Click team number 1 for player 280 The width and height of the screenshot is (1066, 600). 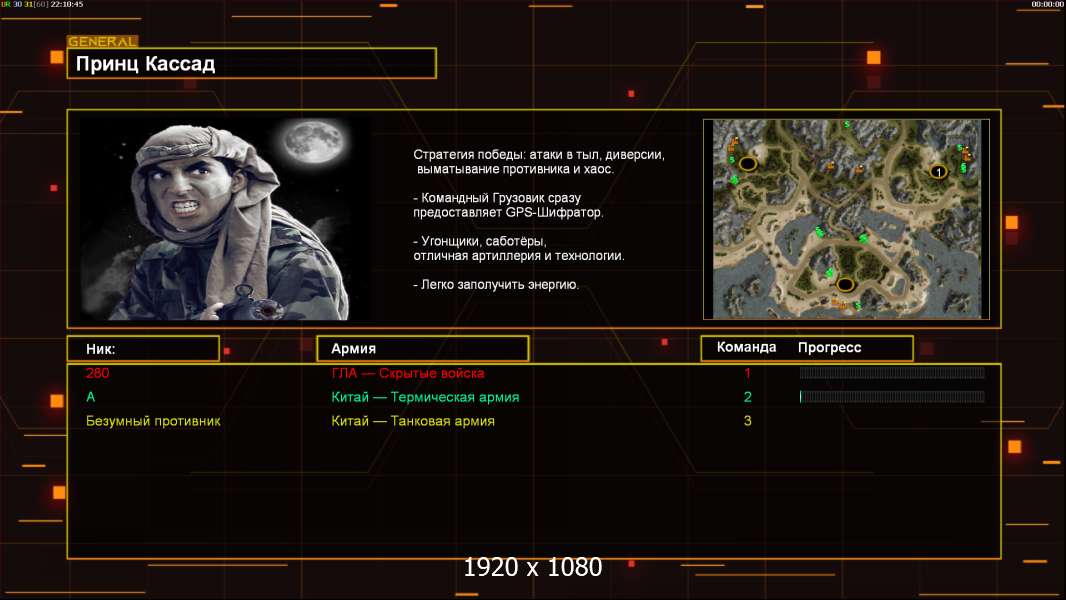point(747,372)
